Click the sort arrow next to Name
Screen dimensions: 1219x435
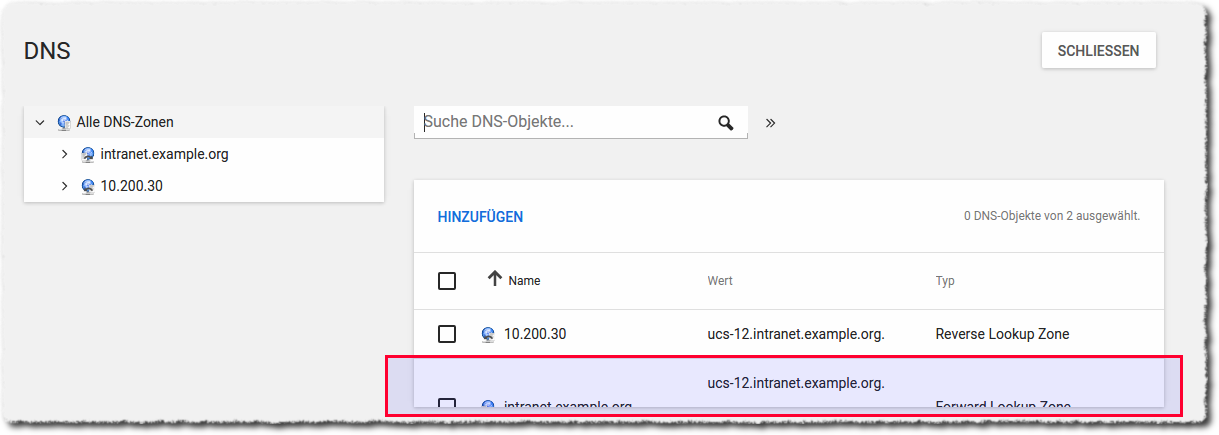pos(494,279)
